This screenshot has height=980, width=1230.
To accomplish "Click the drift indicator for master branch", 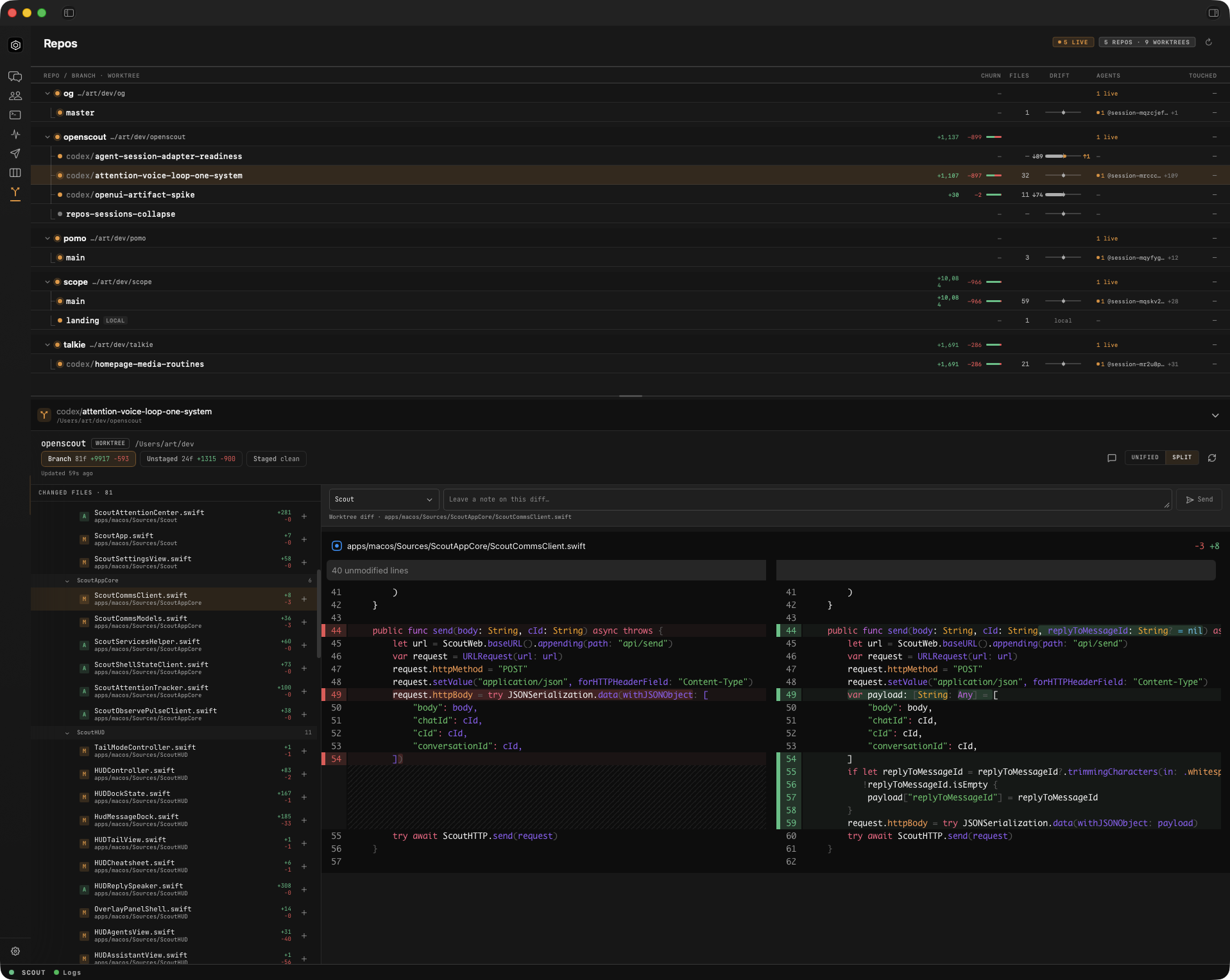I will pos(1063,113).
